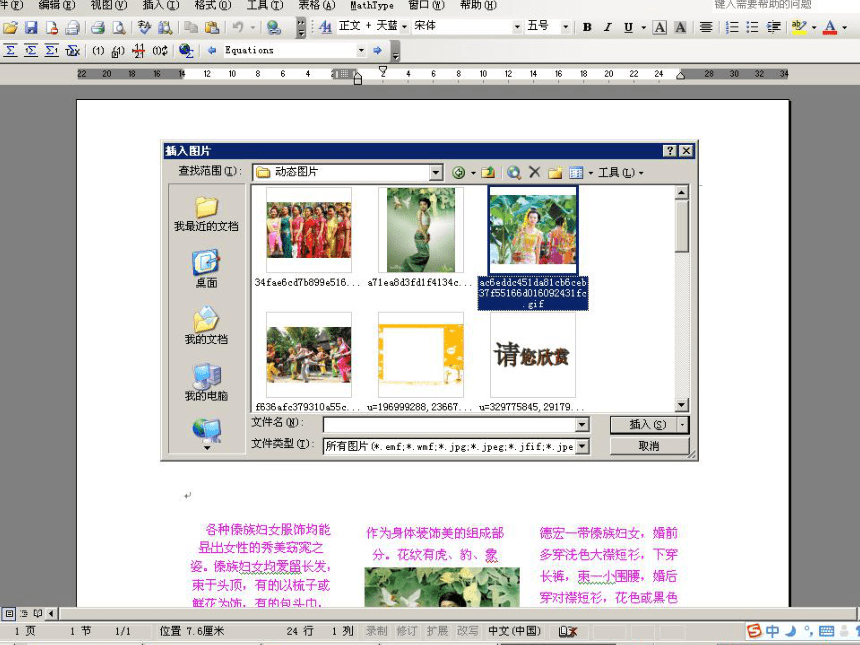Click the 取消 button
Image resolution: width=860 pixels, height=645 pixels.
[649, 446]
